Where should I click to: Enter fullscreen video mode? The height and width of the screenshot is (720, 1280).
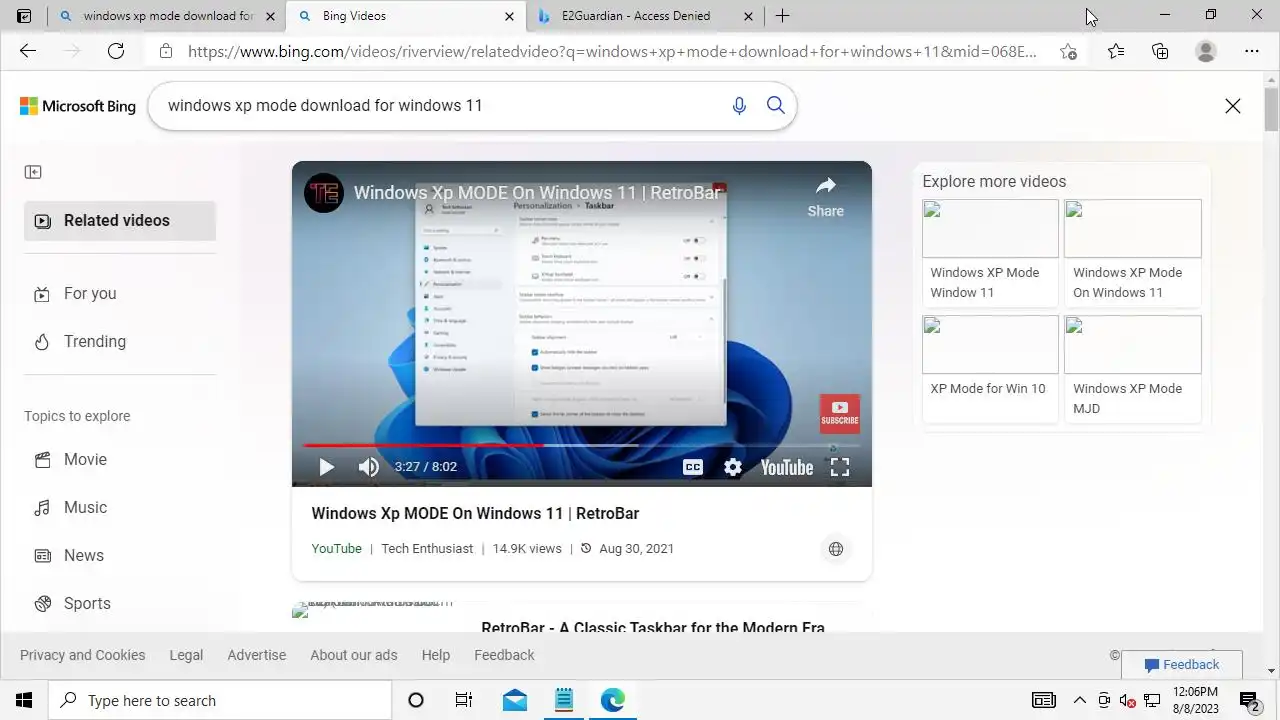[x=840, y=467]
